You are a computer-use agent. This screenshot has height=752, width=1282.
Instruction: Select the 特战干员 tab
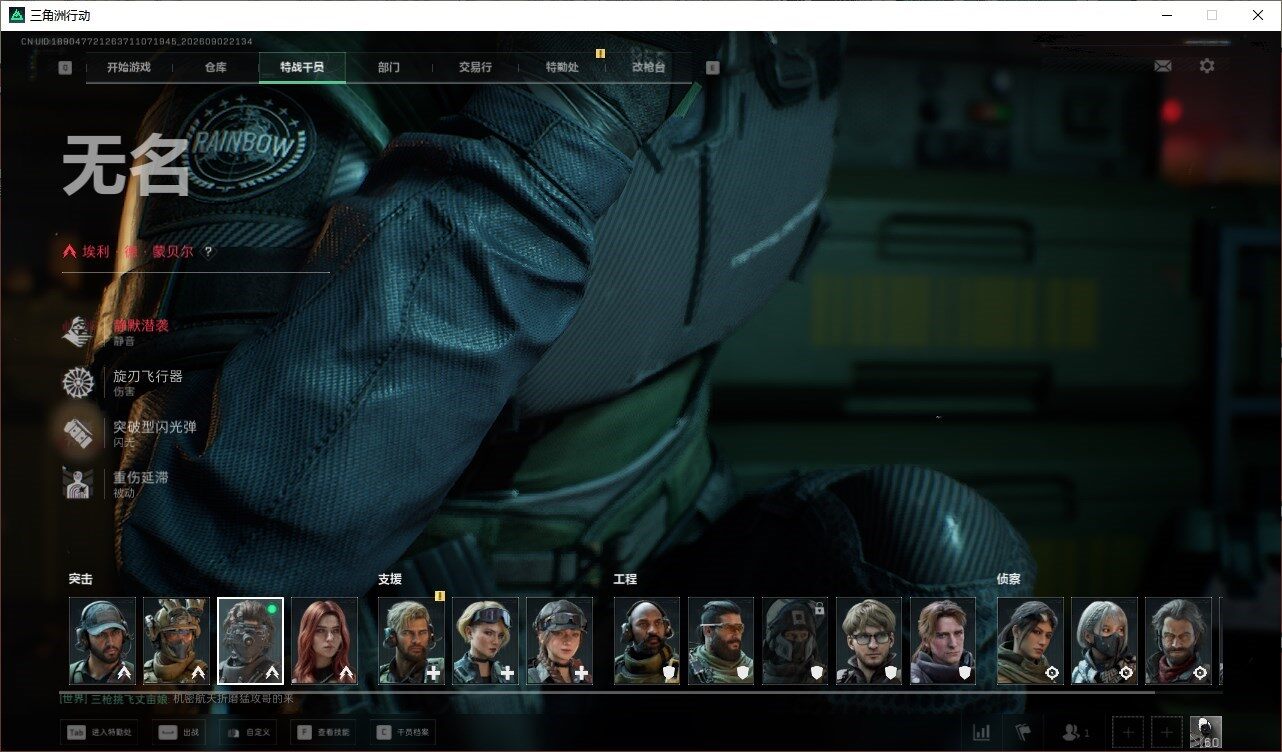pyautogui.click(x=302, y=67)
